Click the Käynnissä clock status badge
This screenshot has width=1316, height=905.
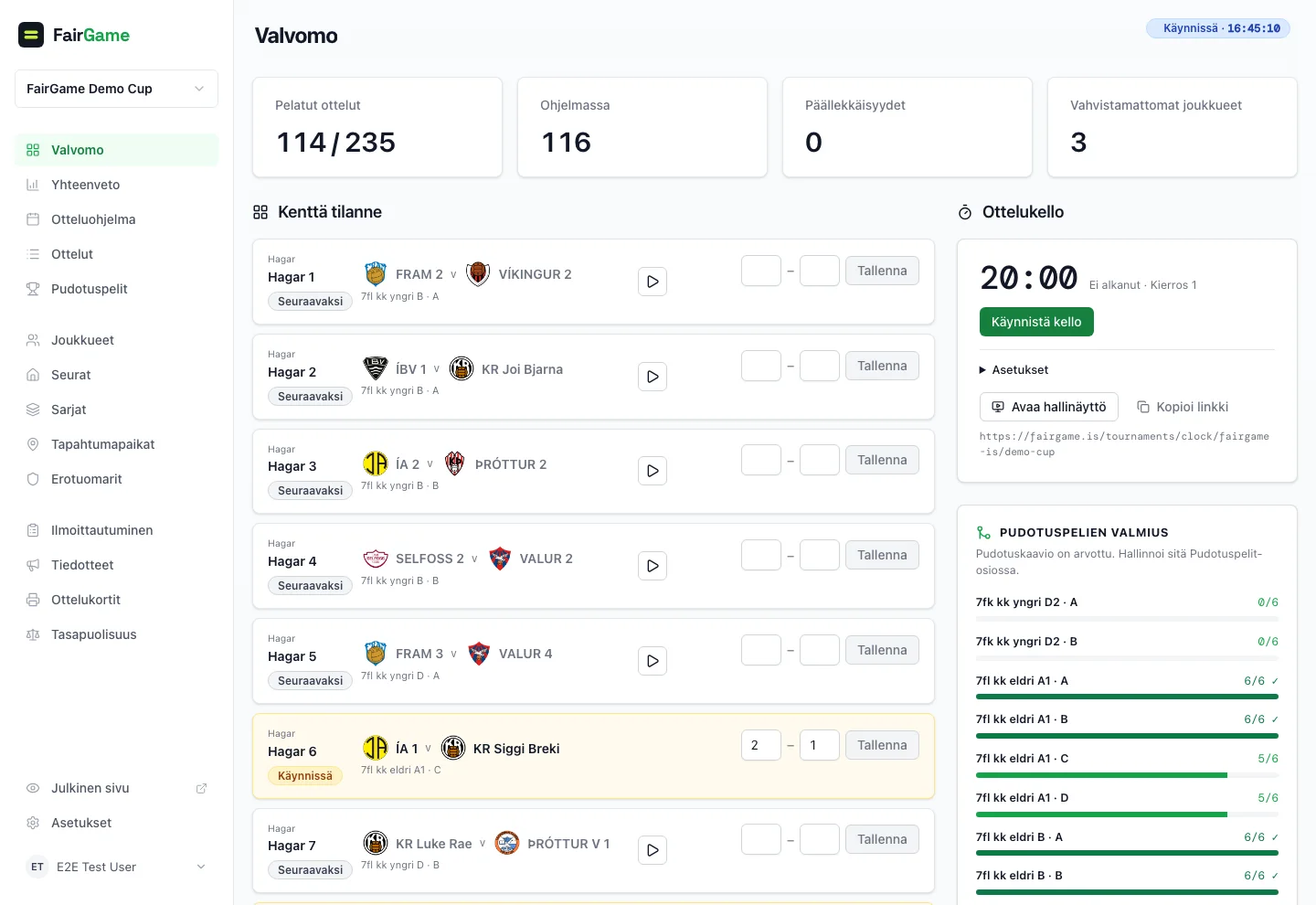1218,28
